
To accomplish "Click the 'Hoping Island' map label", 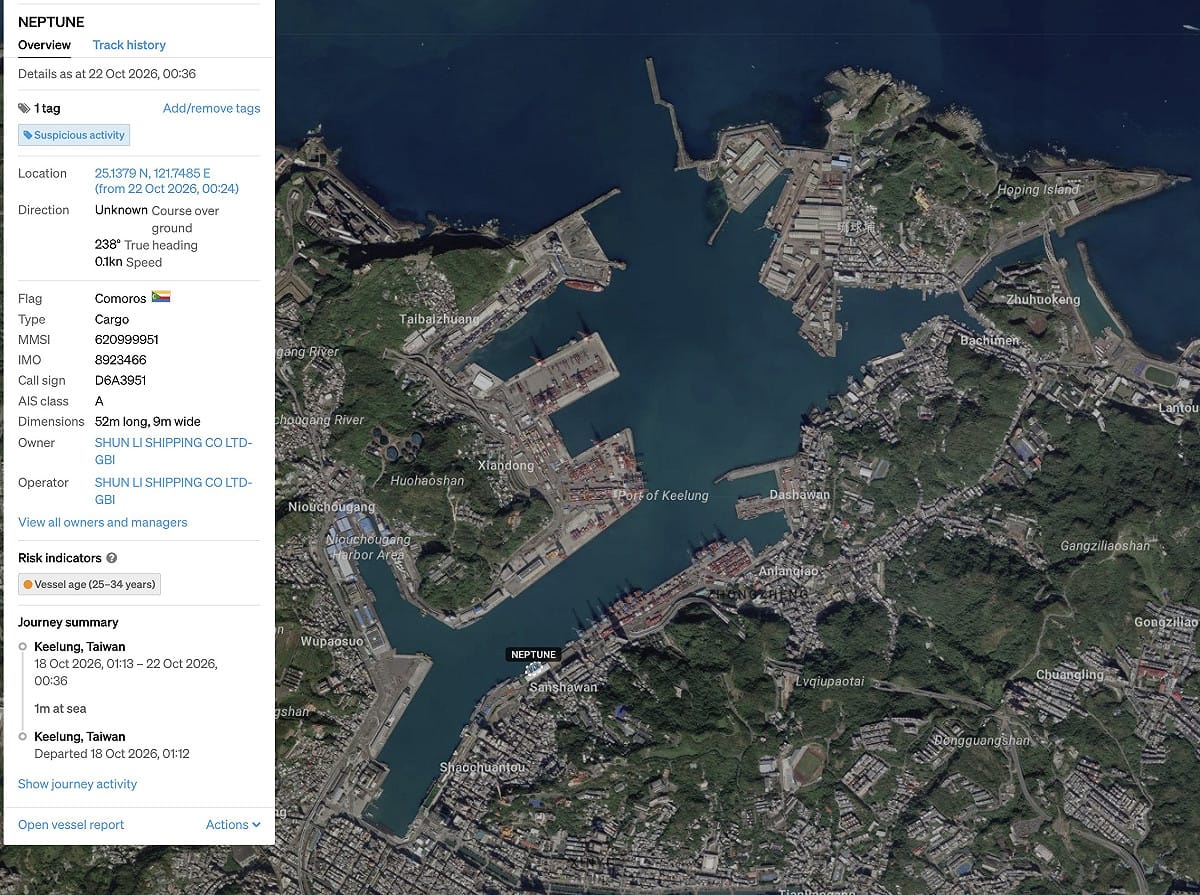I will pos(1038,190).
